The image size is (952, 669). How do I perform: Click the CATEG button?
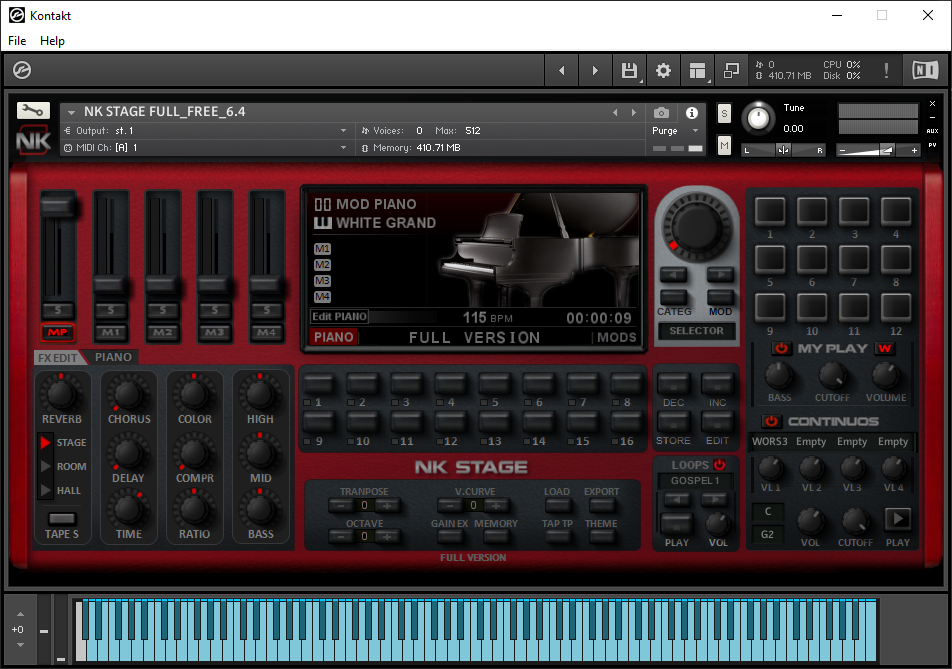pyautogui.click(x=674, y=297)
